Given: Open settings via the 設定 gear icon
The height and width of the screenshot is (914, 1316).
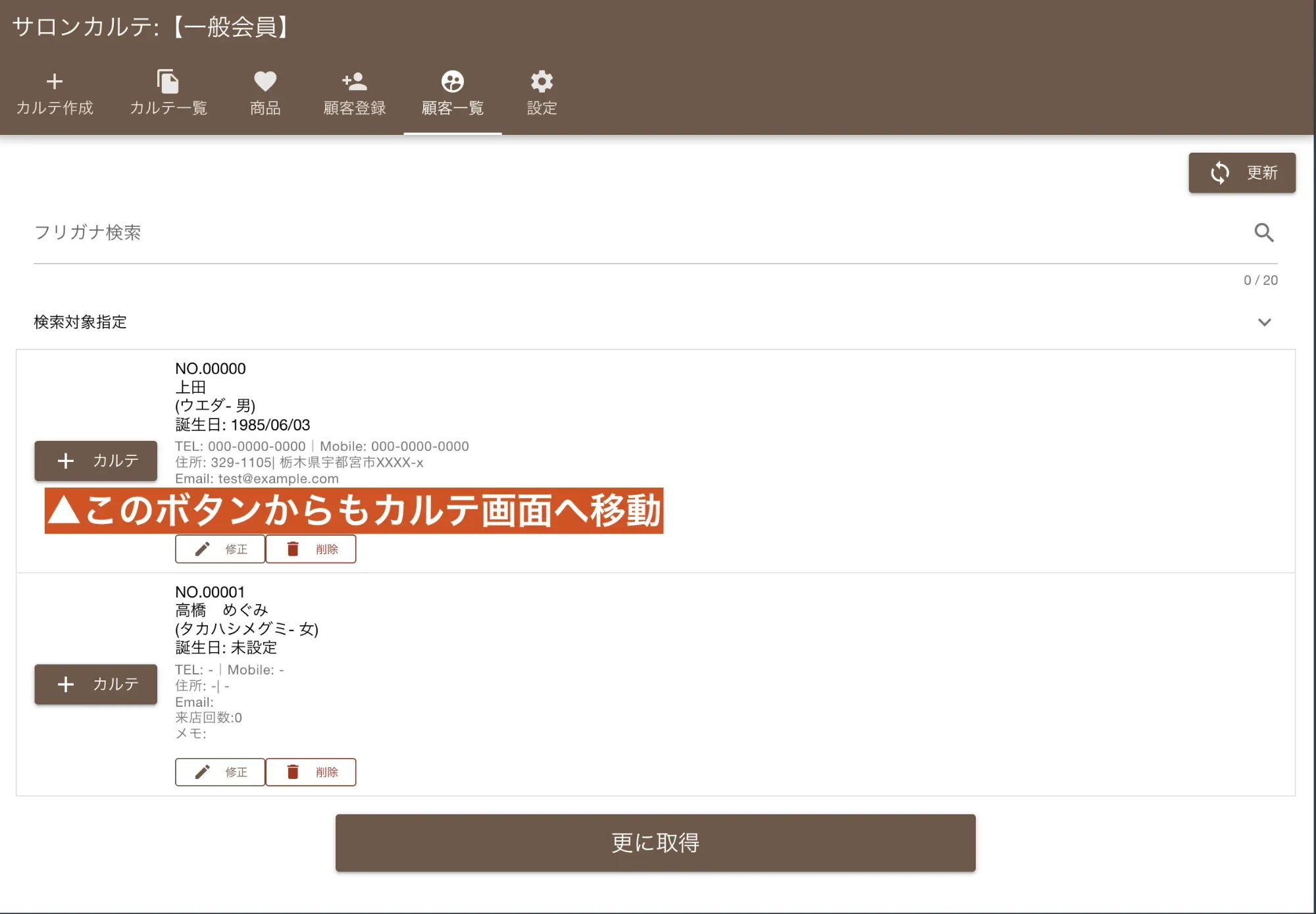Looking at the screenshot, I should tap(541, 82).
